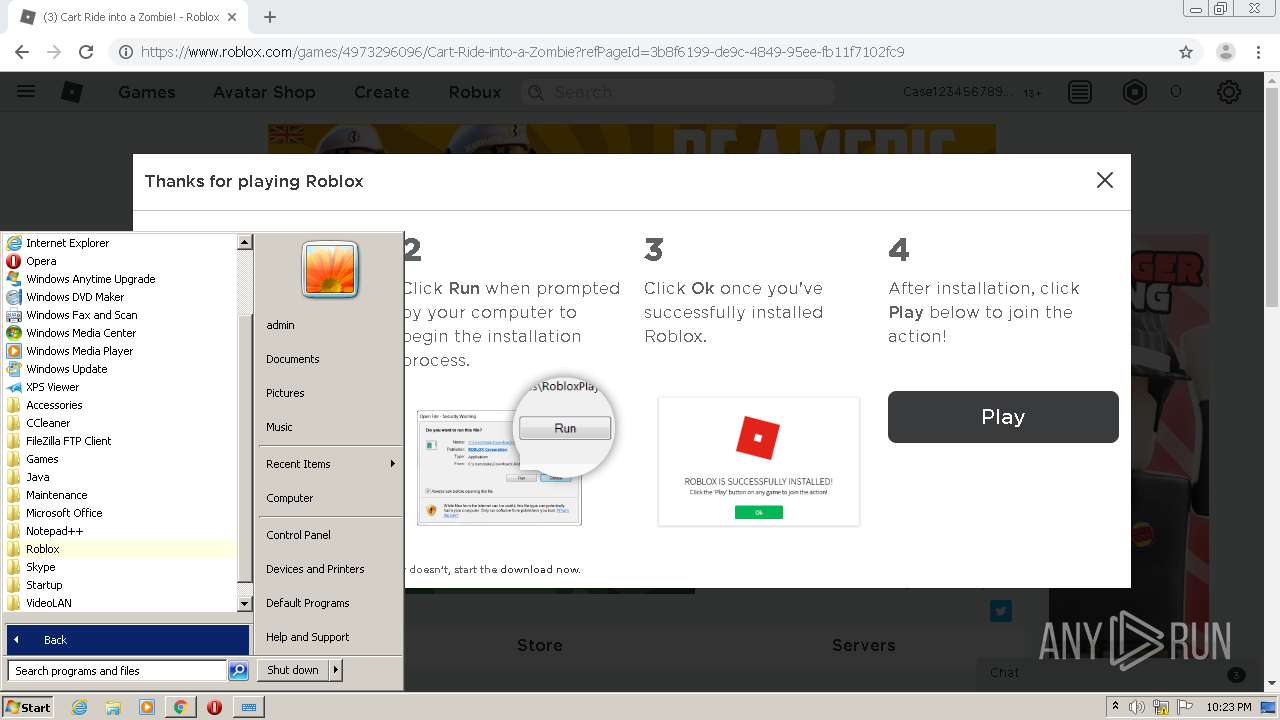The image size is (1280, 720).
Task: Open a new Chrome tab
Action: click(x=270, y=17)
